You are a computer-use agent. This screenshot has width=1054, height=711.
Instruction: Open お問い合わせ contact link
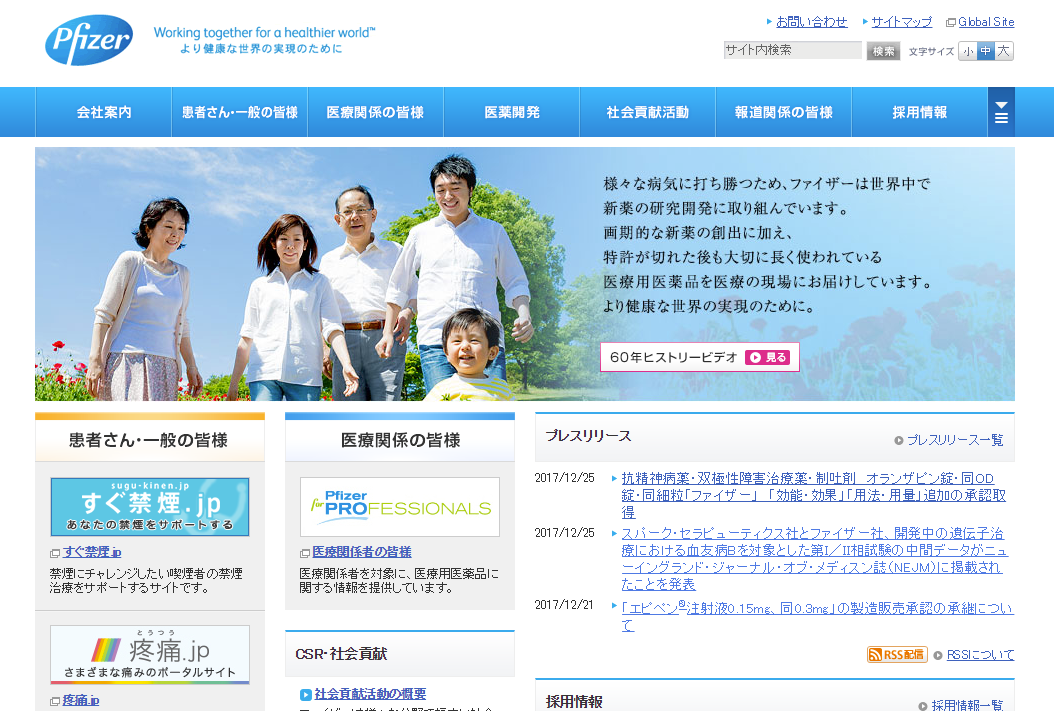click(811, 22)
